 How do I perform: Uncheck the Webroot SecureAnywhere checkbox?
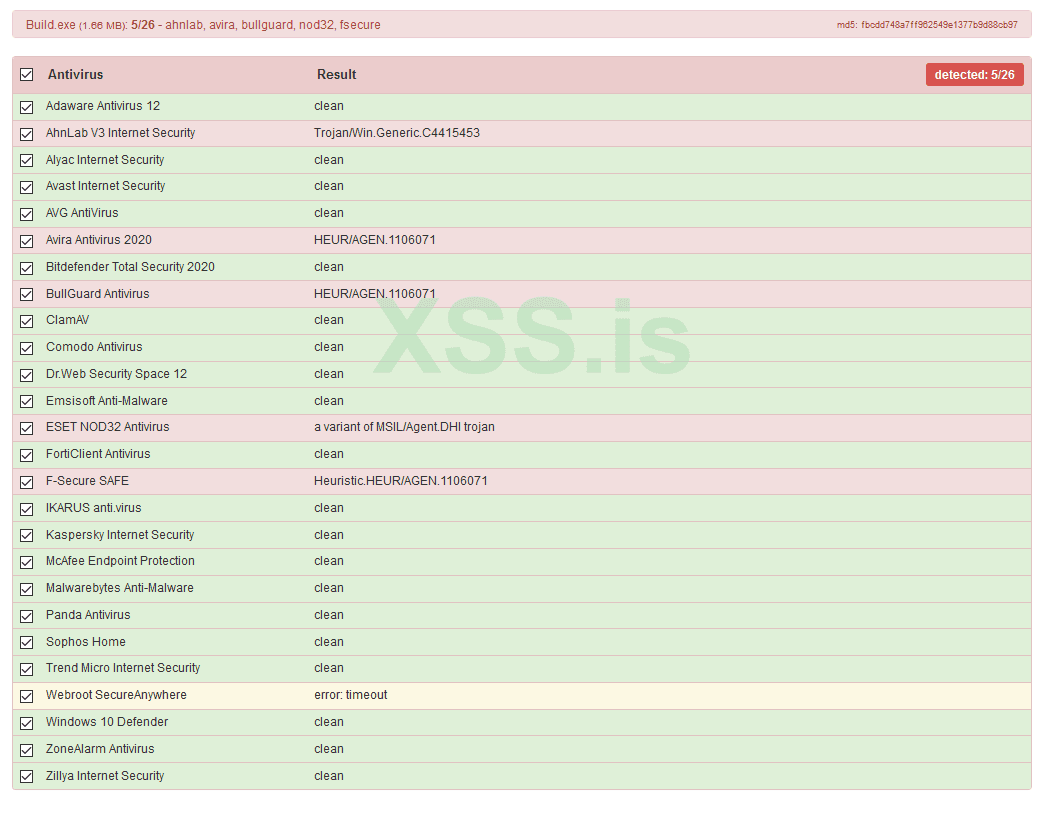pyautogui.click(x=27, y=696)
